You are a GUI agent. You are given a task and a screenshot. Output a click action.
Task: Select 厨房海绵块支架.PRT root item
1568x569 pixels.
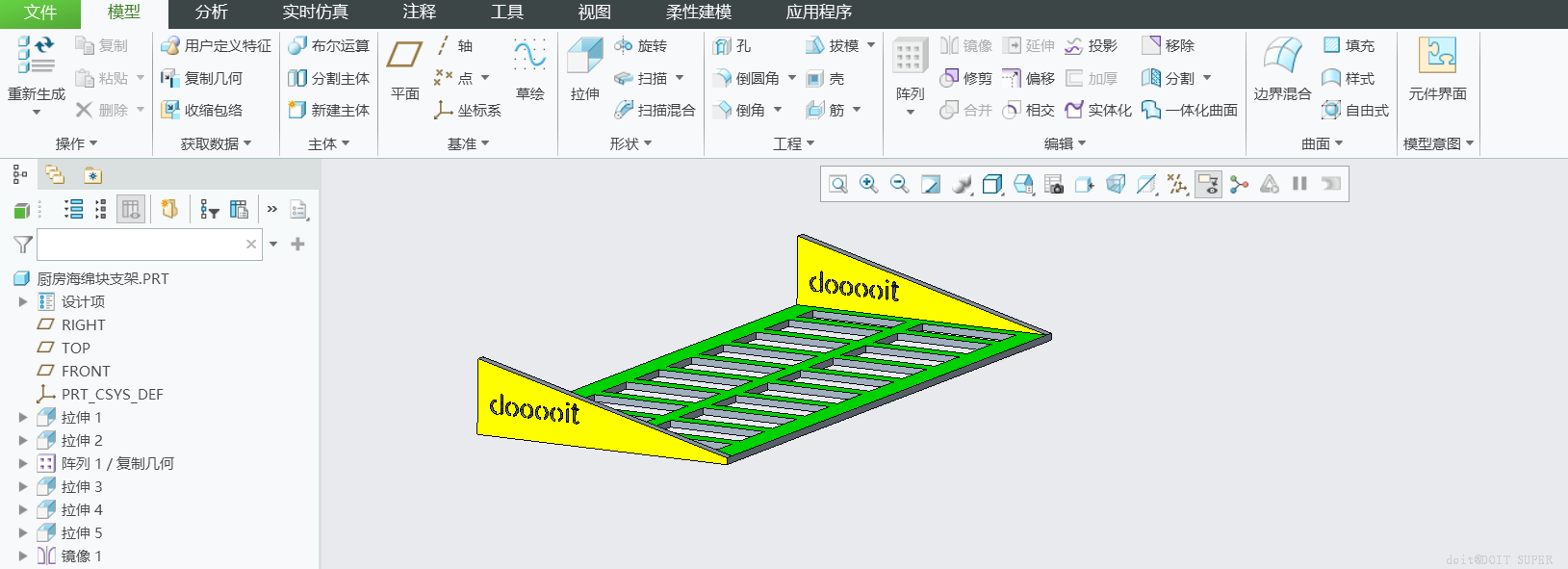(x=91, y=278)
